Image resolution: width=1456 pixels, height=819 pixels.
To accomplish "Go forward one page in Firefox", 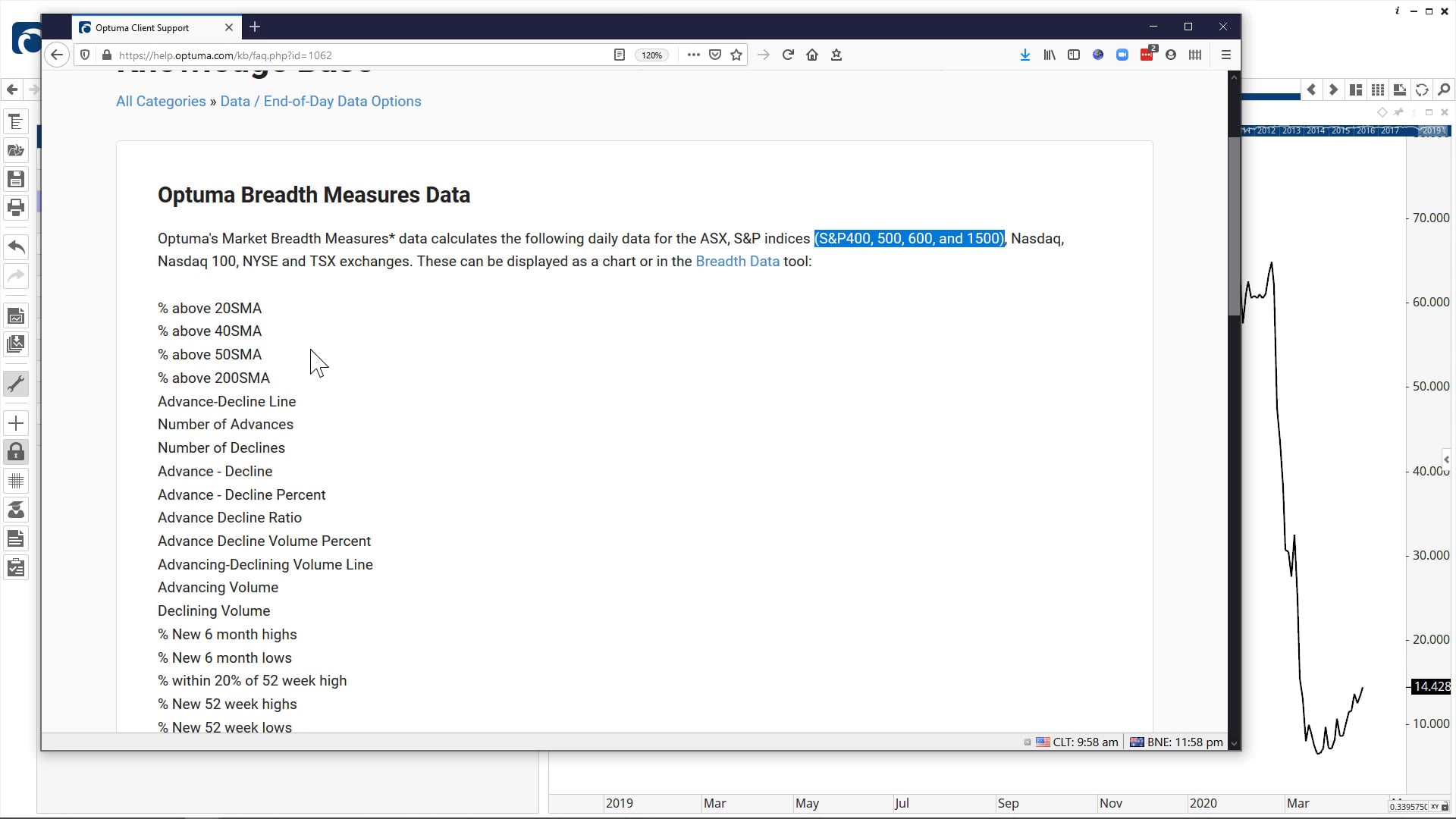I will 764,55.
